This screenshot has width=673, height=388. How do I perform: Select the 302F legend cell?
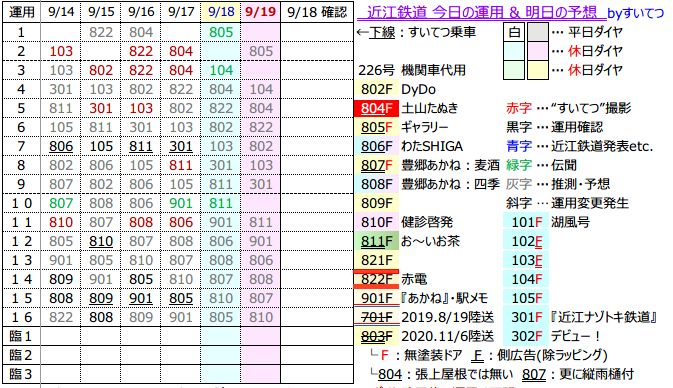pyautogui.click(x=526, y=336)
